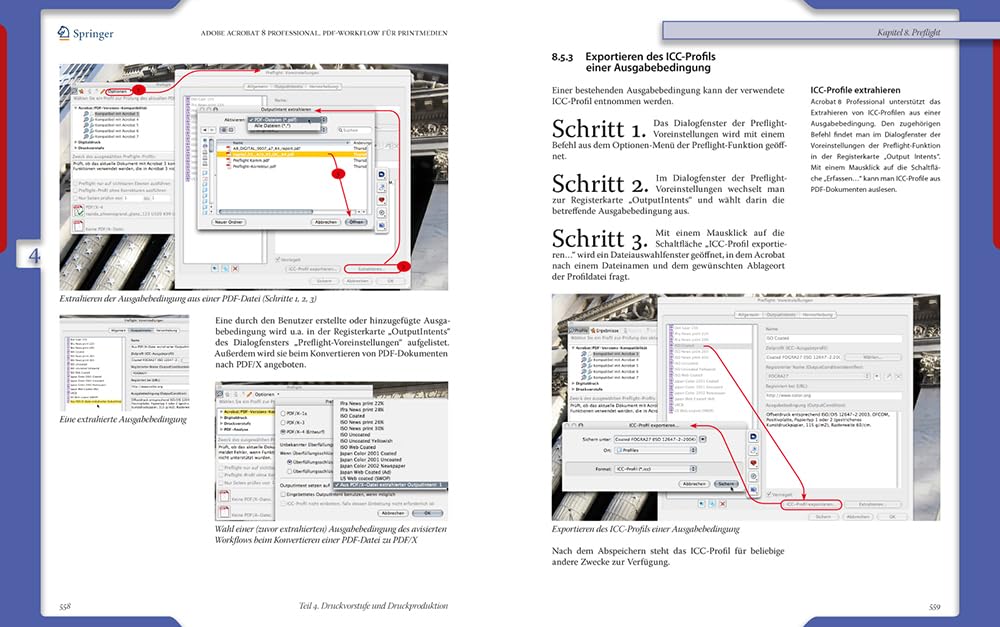Switch to icon view in OutputIntent extrahieren dialog
The width and height of the screenshot is (1000, 627).
coord(224,129)
